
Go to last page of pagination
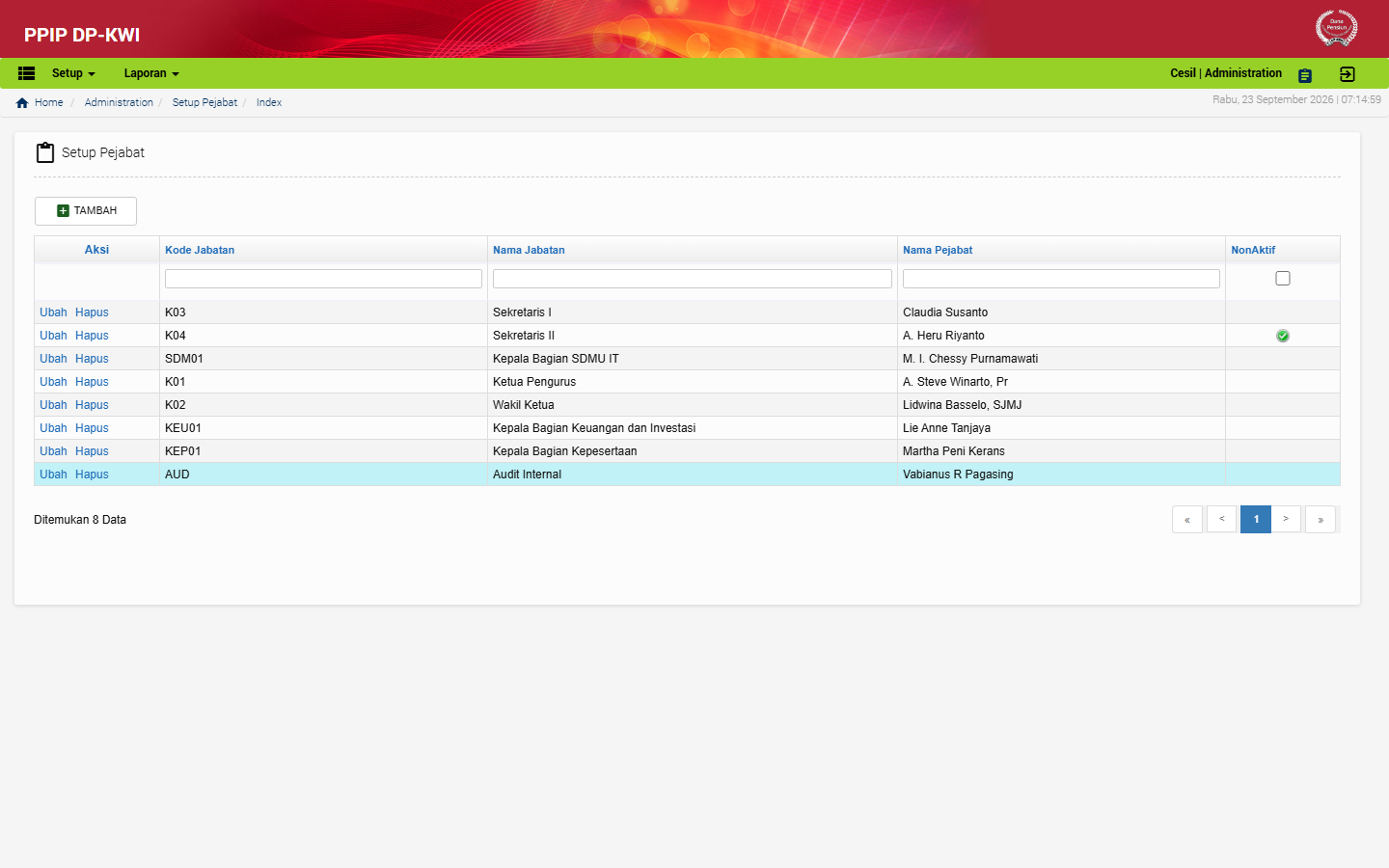click(x=1321, y=519)
